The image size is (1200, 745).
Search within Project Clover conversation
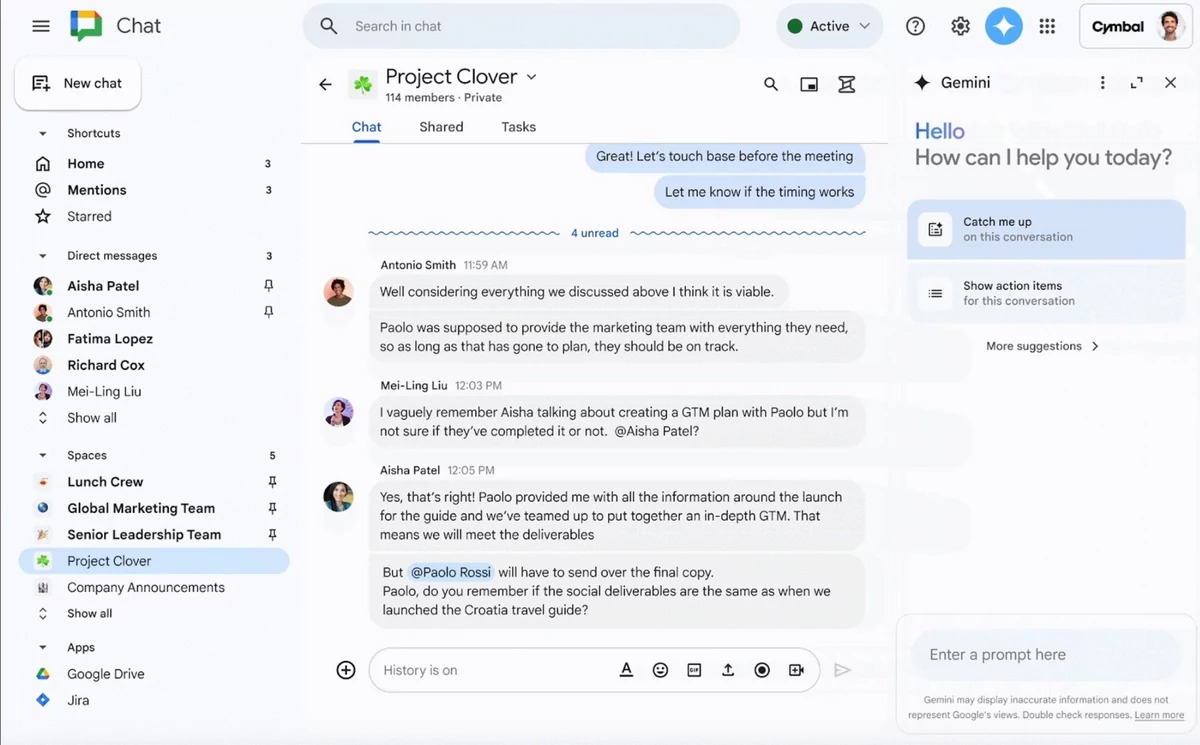click(771, 84)
